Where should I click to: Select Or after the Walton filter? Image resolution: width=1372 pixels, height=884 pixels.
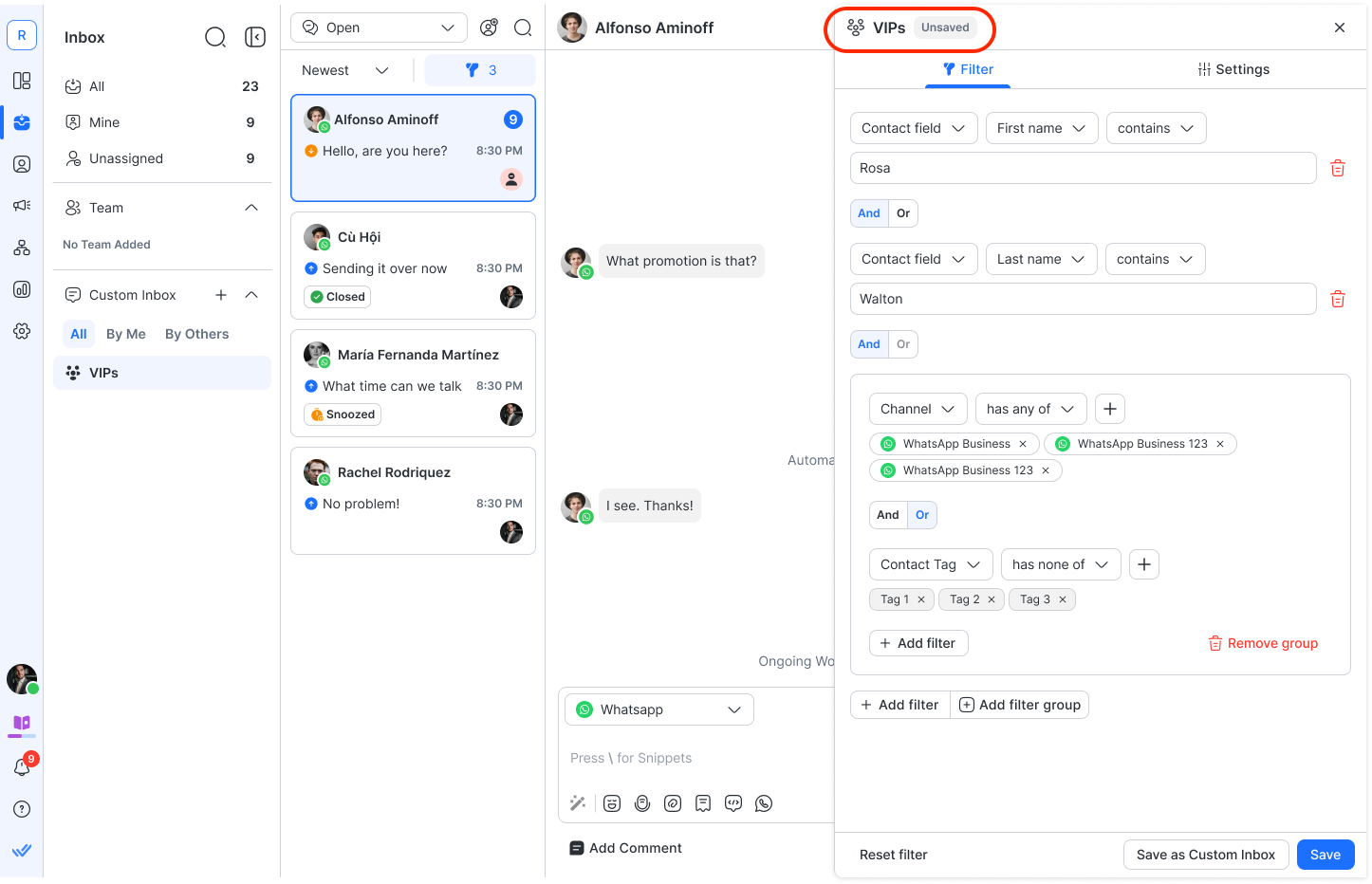903,344
